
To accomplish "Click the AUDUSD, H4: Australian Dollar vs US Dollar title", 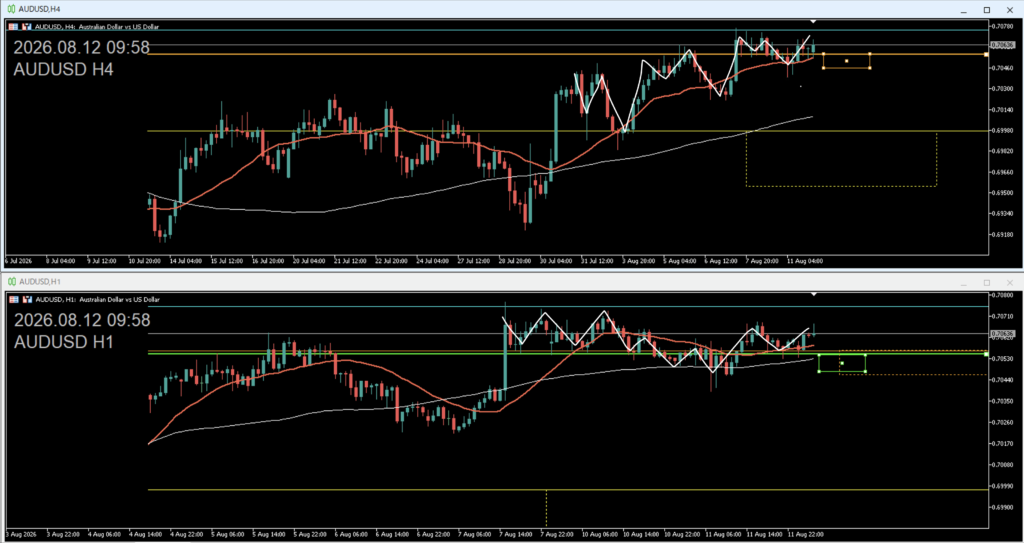I will tap(97, 27).
